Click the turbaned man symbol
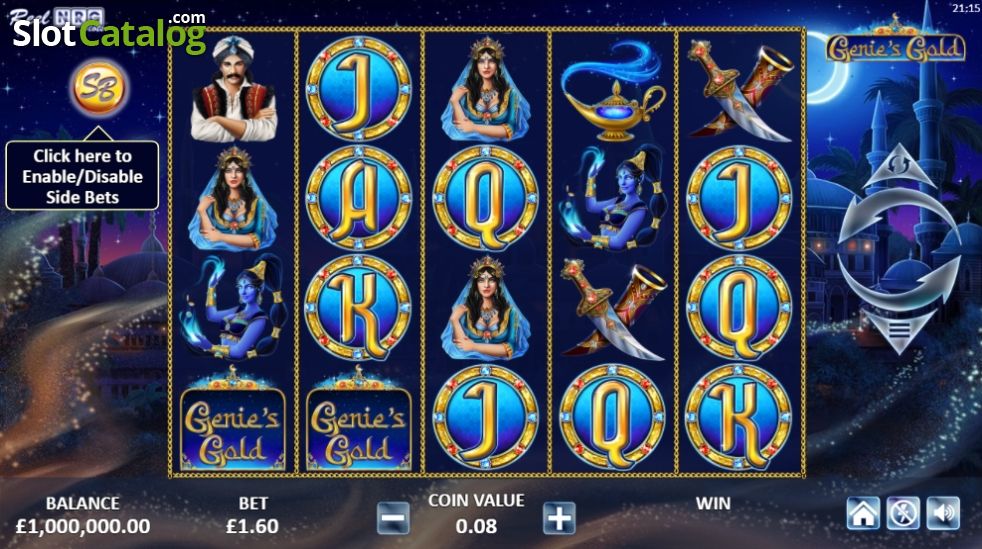This screenshot has height=549, width=982. pos(234,89)
